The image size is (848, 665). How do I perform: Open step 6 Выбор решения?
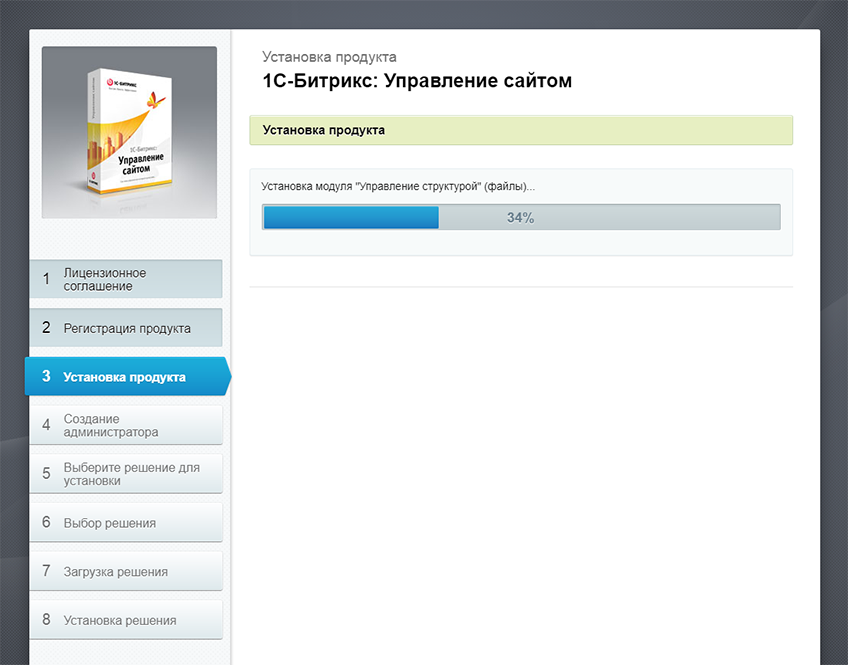click(126, 522)
